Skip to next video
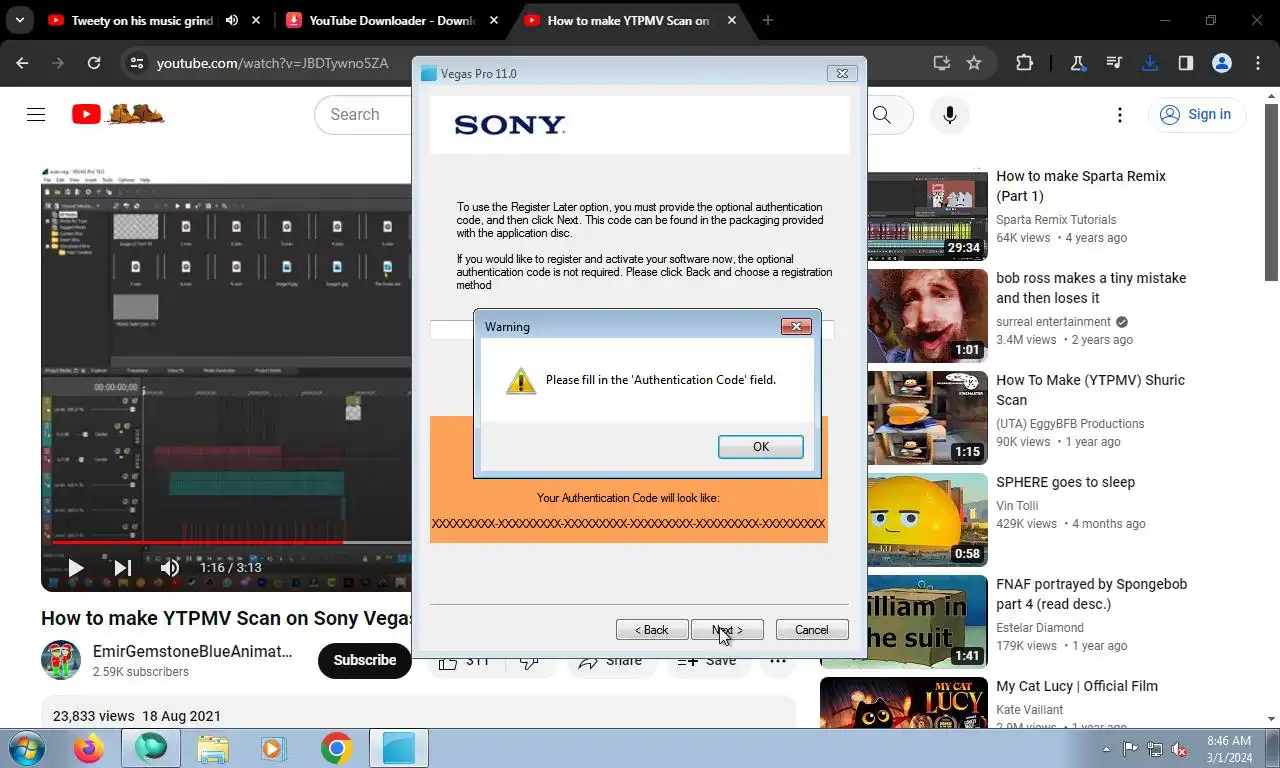The width and height of the screenshot is (1280, 768). (x=122, y=568)
